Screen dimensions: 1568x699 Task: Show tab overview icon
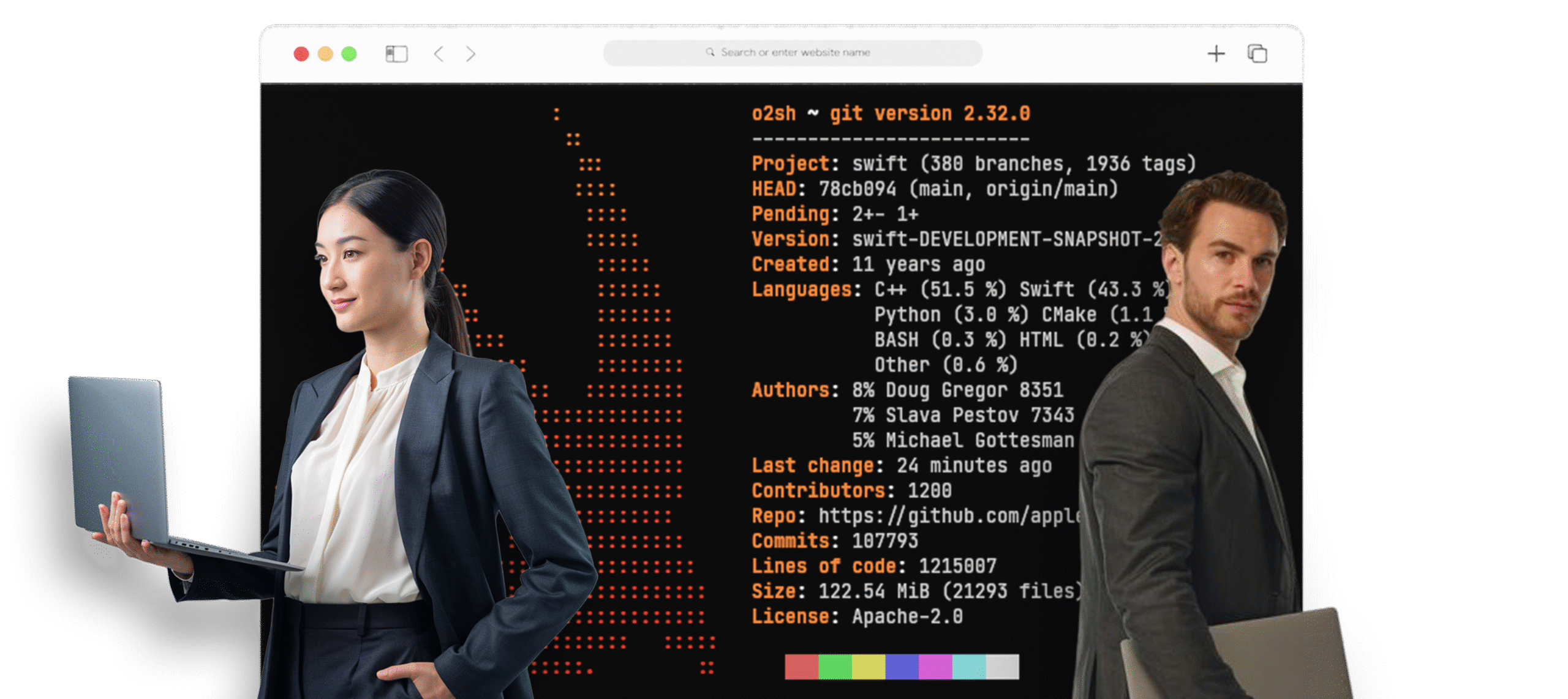pos(1257,54)
